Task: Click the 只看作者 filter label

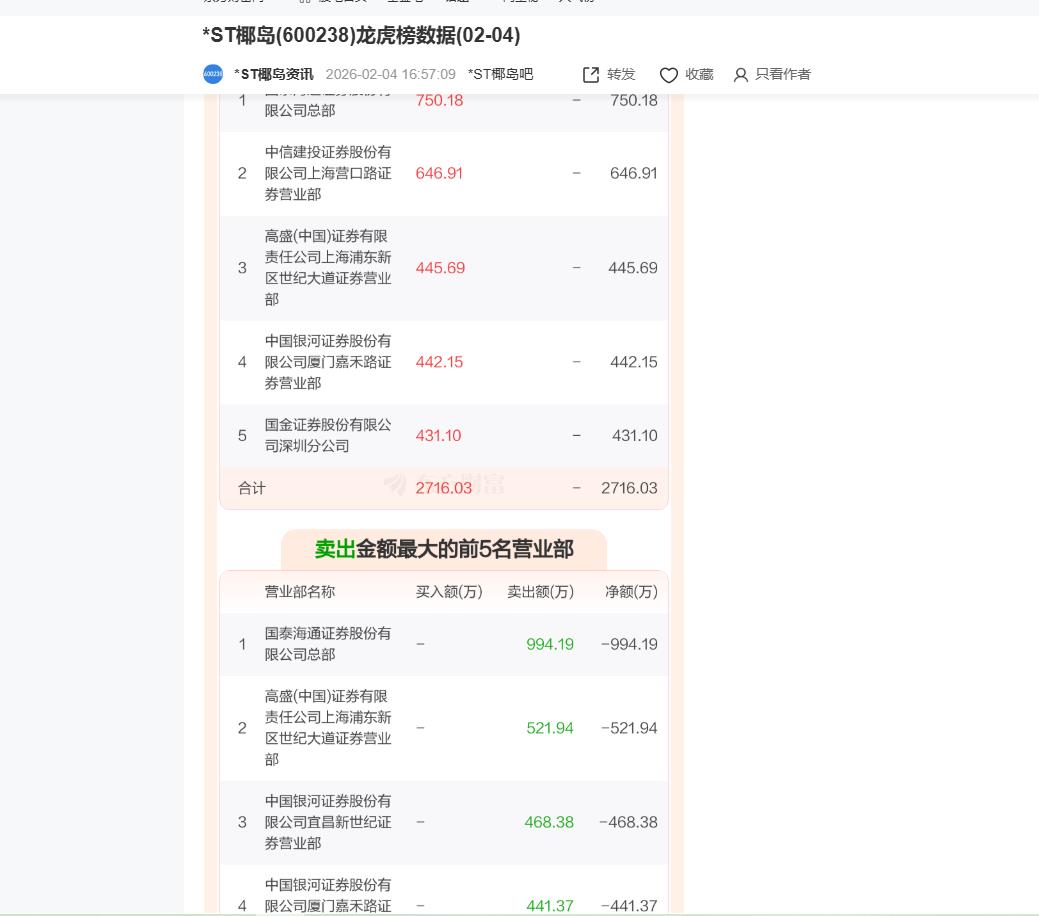Action: point(783,74)
